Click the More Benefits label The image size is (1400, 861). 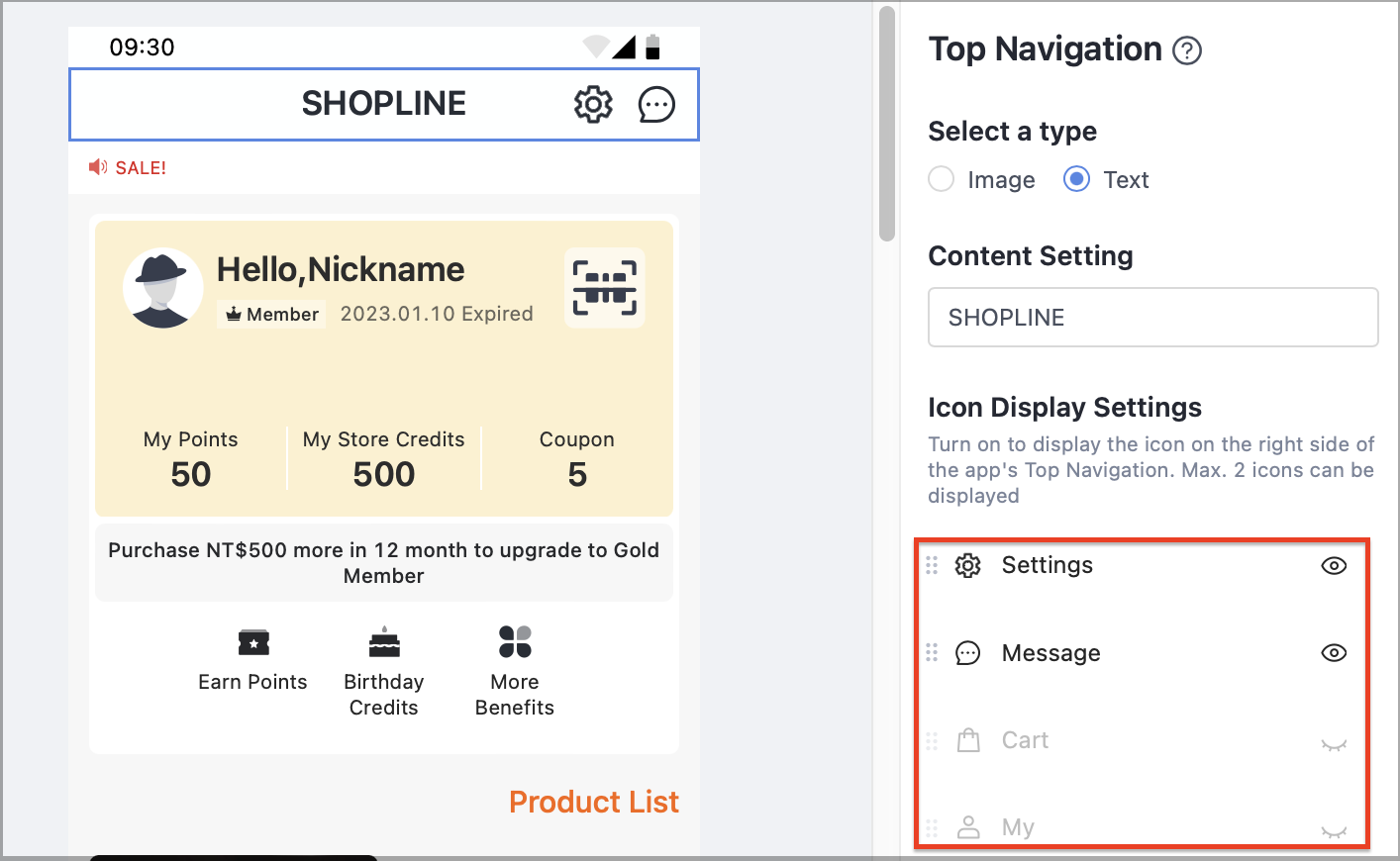515,695
